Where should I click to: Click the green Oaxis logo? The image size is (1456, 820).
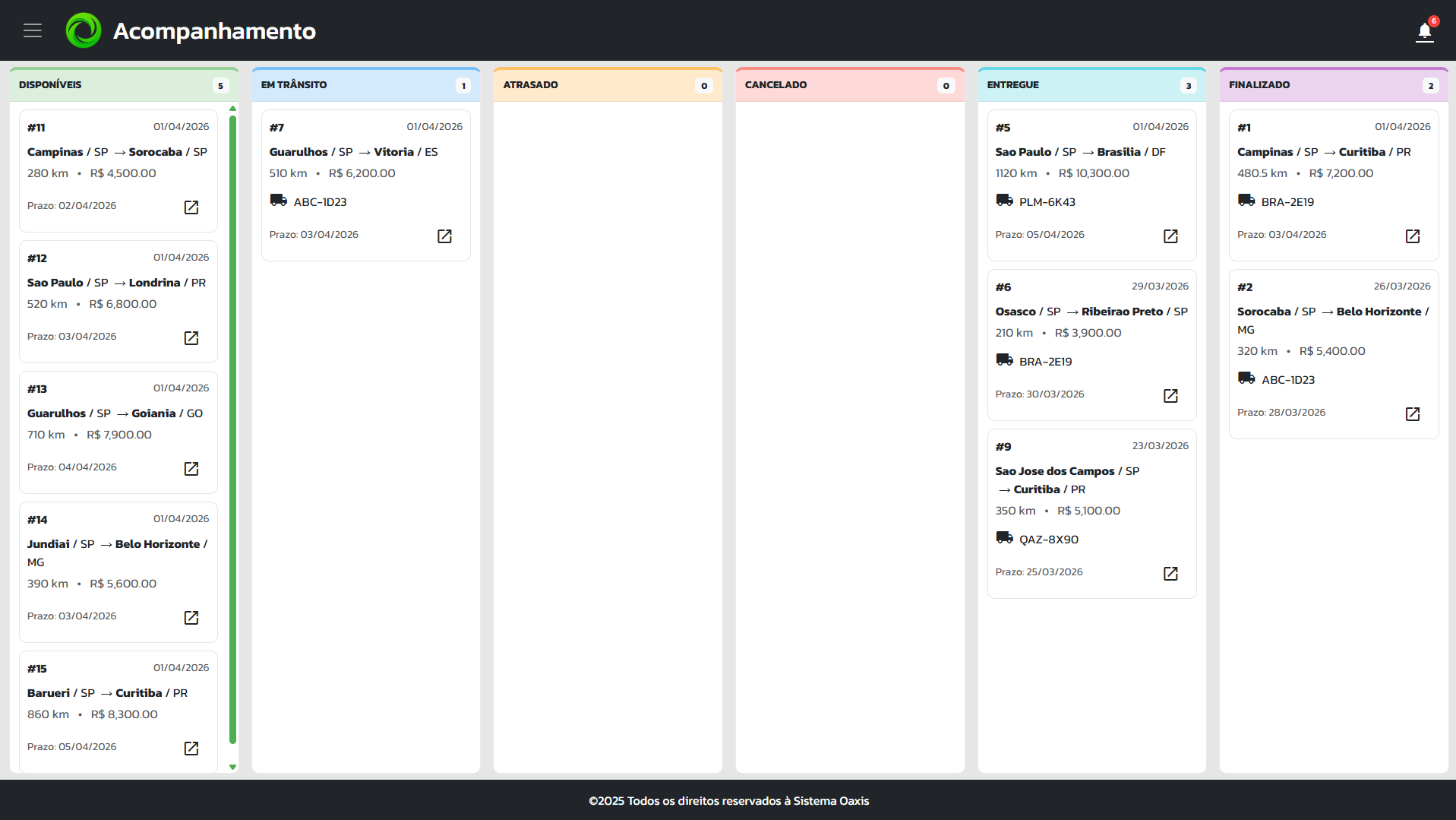point(84,30)
